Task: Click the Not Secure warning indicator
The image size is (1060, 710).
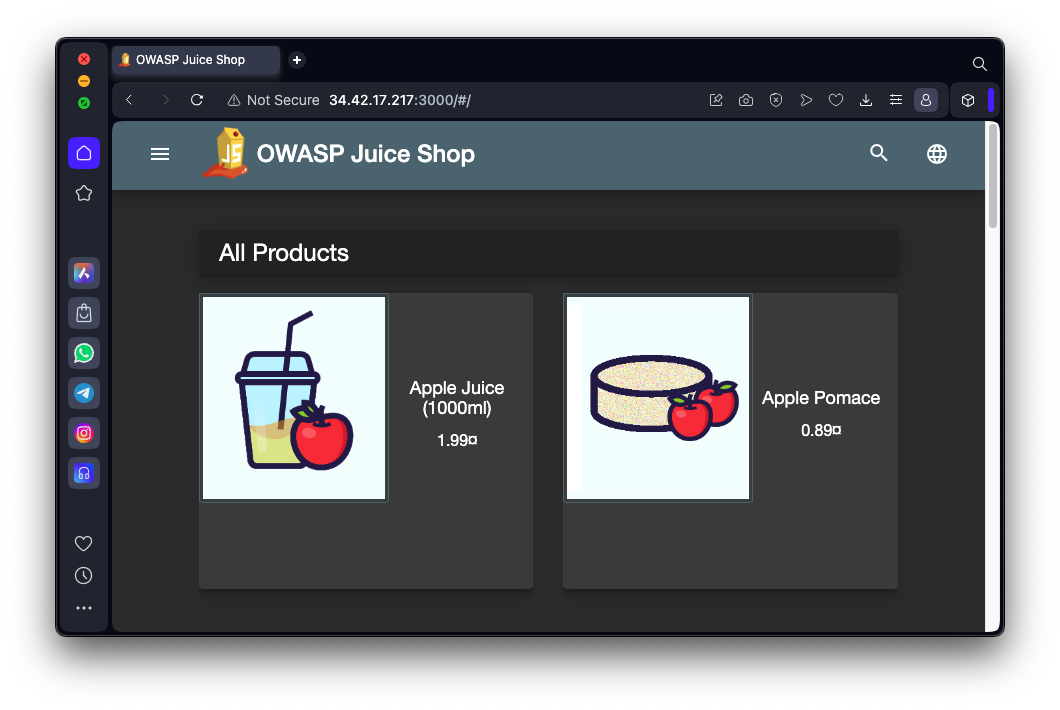Action: click(273, 100)
